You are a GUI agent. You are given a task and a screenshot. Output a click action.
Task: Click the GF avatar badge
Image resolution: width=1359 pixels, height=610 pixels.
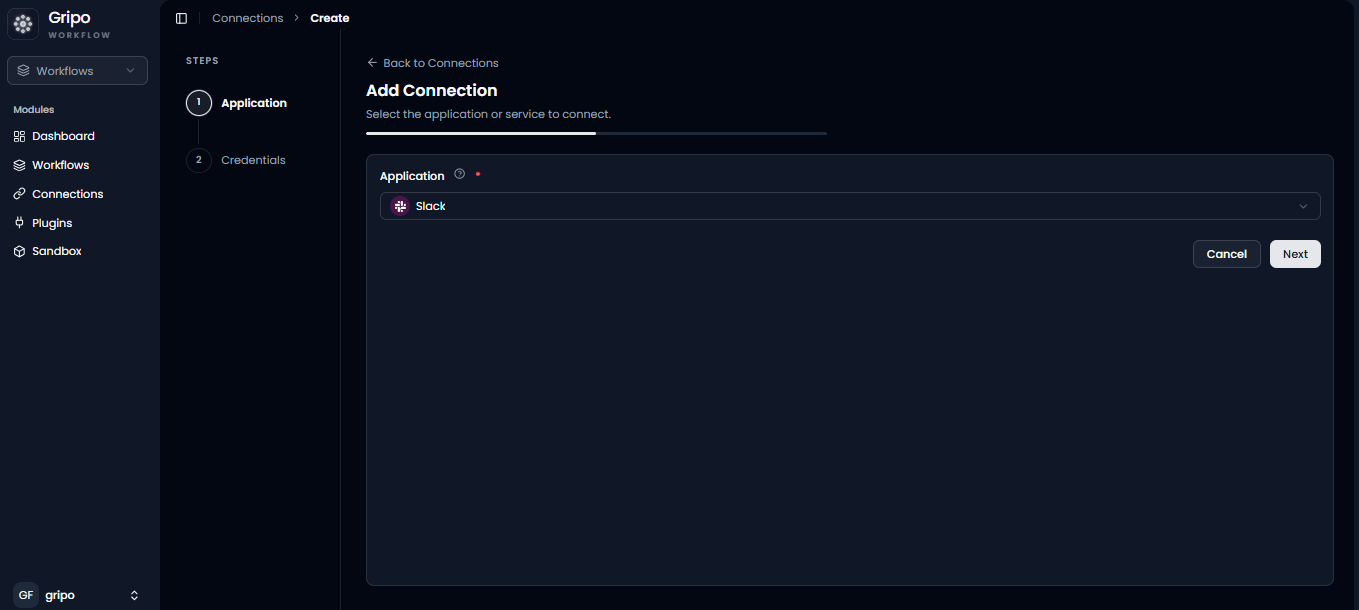26,595
